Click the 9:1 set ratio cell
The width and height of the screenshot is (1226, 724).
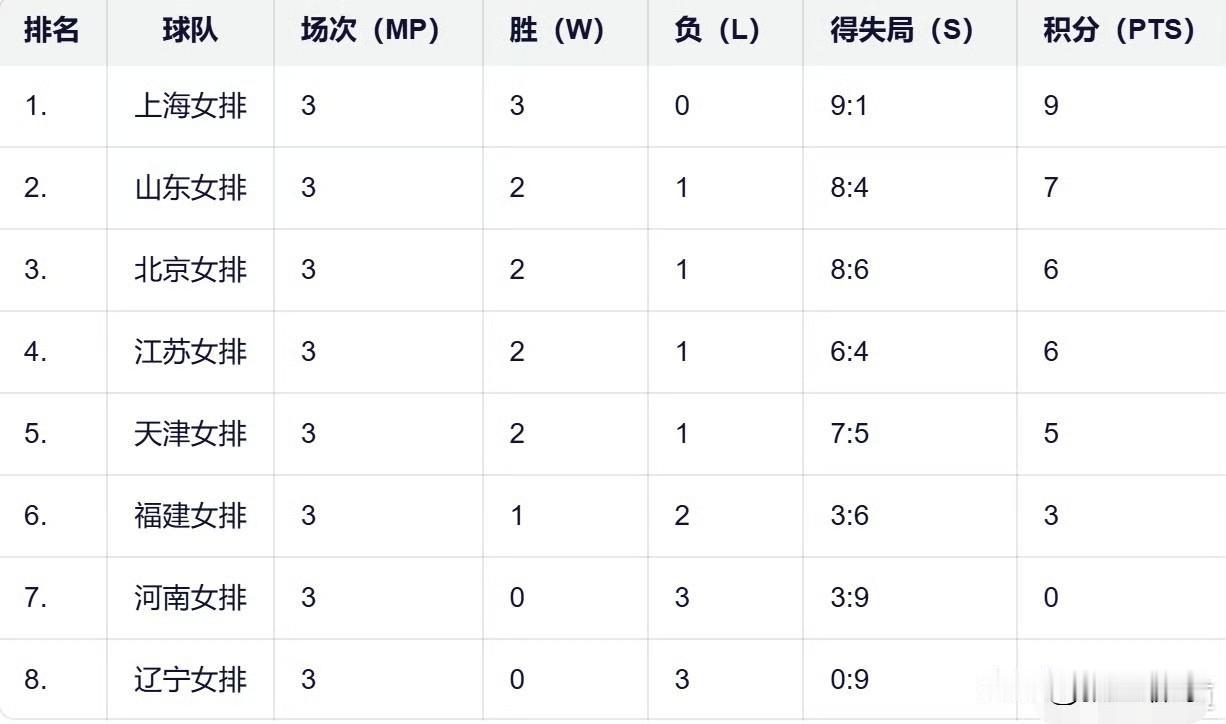[849, 106]
